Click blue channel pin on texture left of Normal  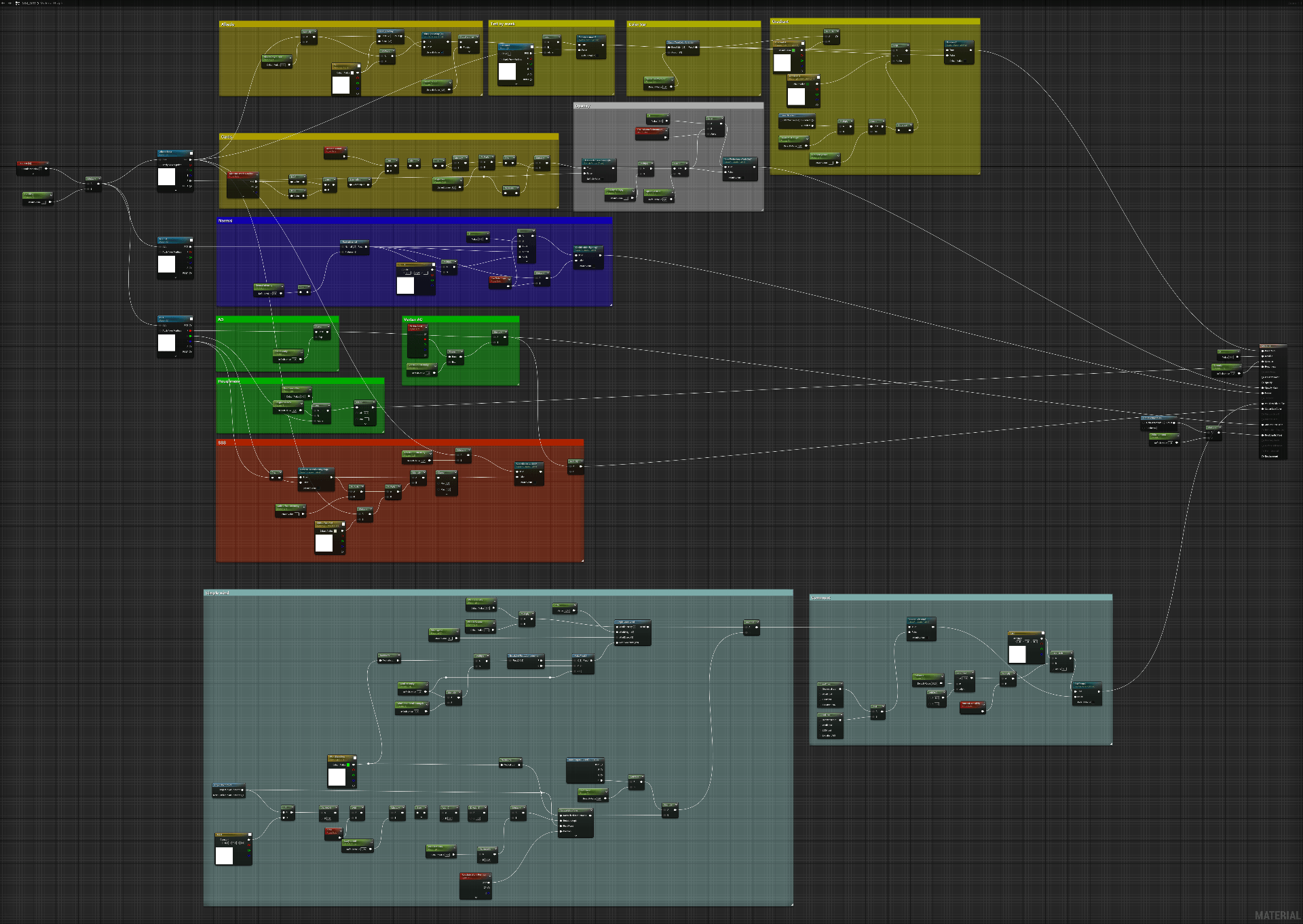[x=190, y=263]
